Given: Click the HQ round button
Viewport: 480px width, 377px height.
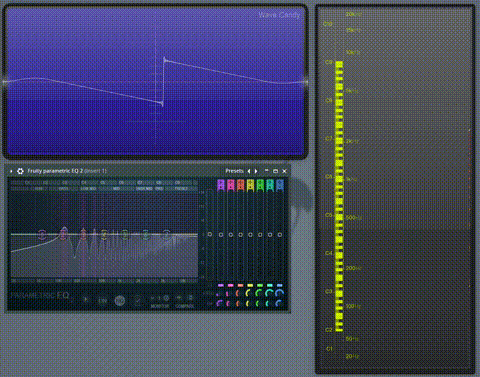Looking at the screenshot, I should click(x=120, y=301).
